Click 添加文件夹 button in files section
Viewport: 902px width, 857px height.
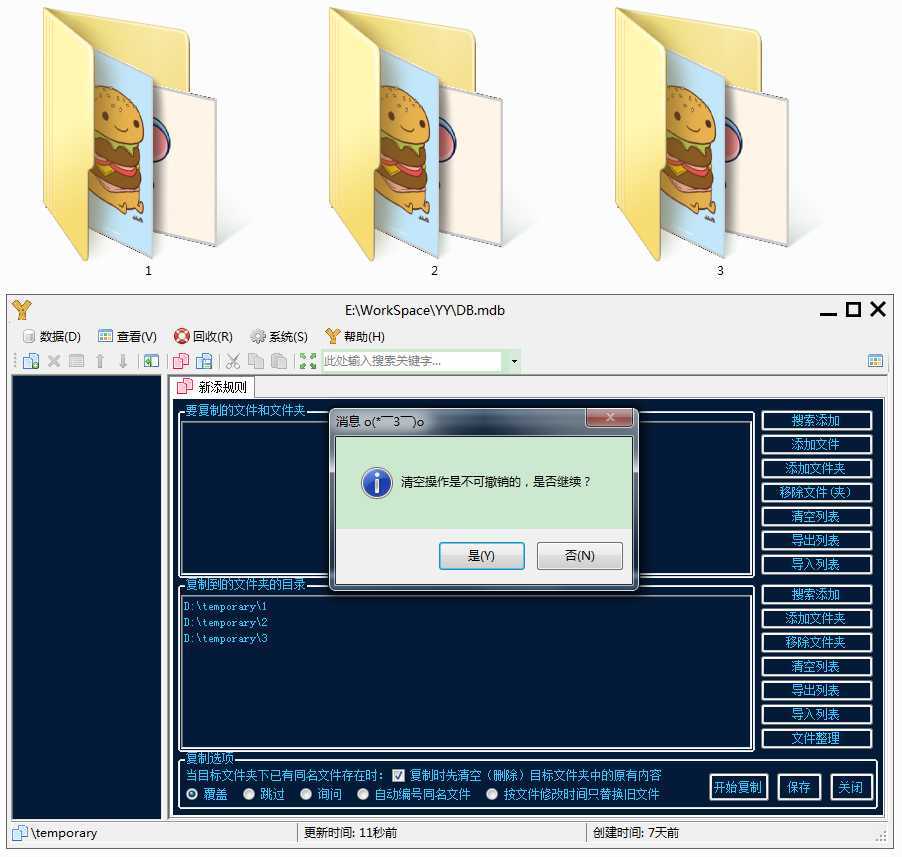pyautogui.click(x=816, y=468)
